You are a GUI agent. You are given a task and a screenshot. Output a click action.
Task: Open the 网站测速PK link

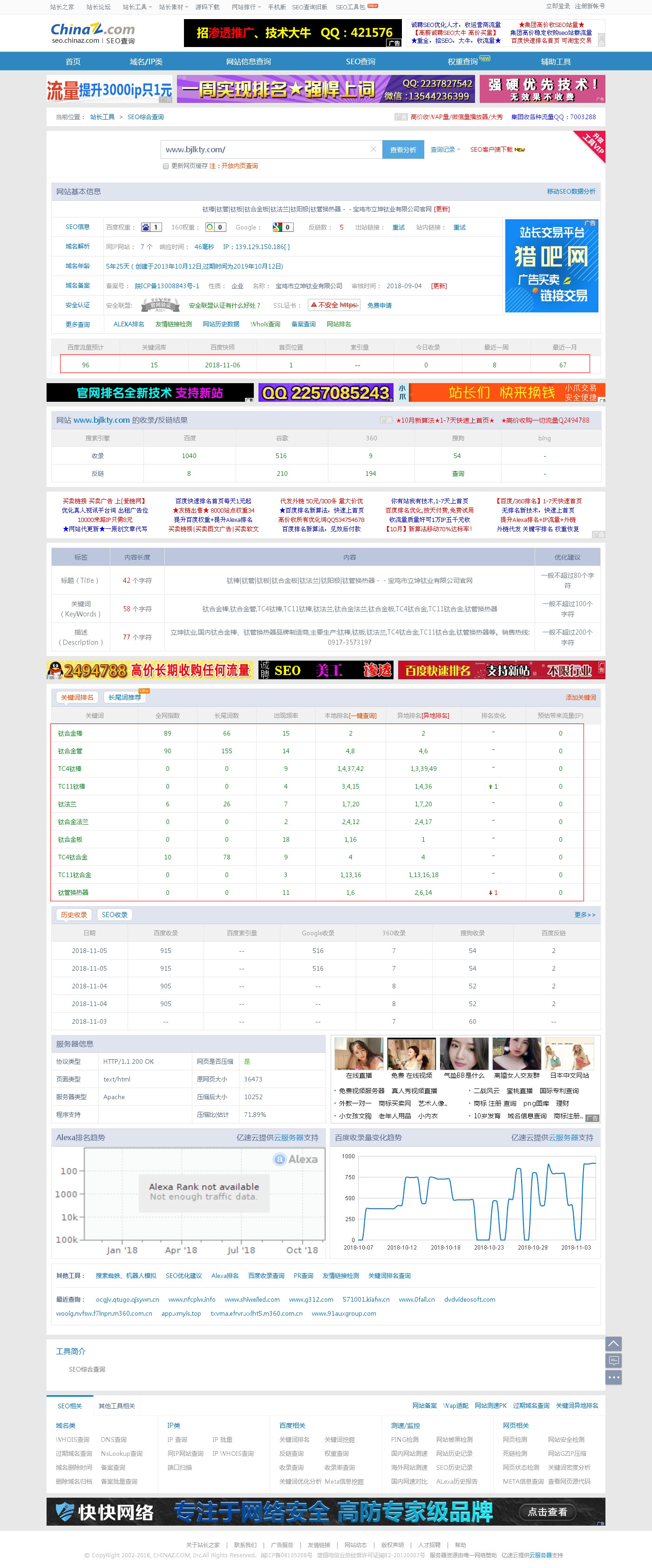point(491,1406)
